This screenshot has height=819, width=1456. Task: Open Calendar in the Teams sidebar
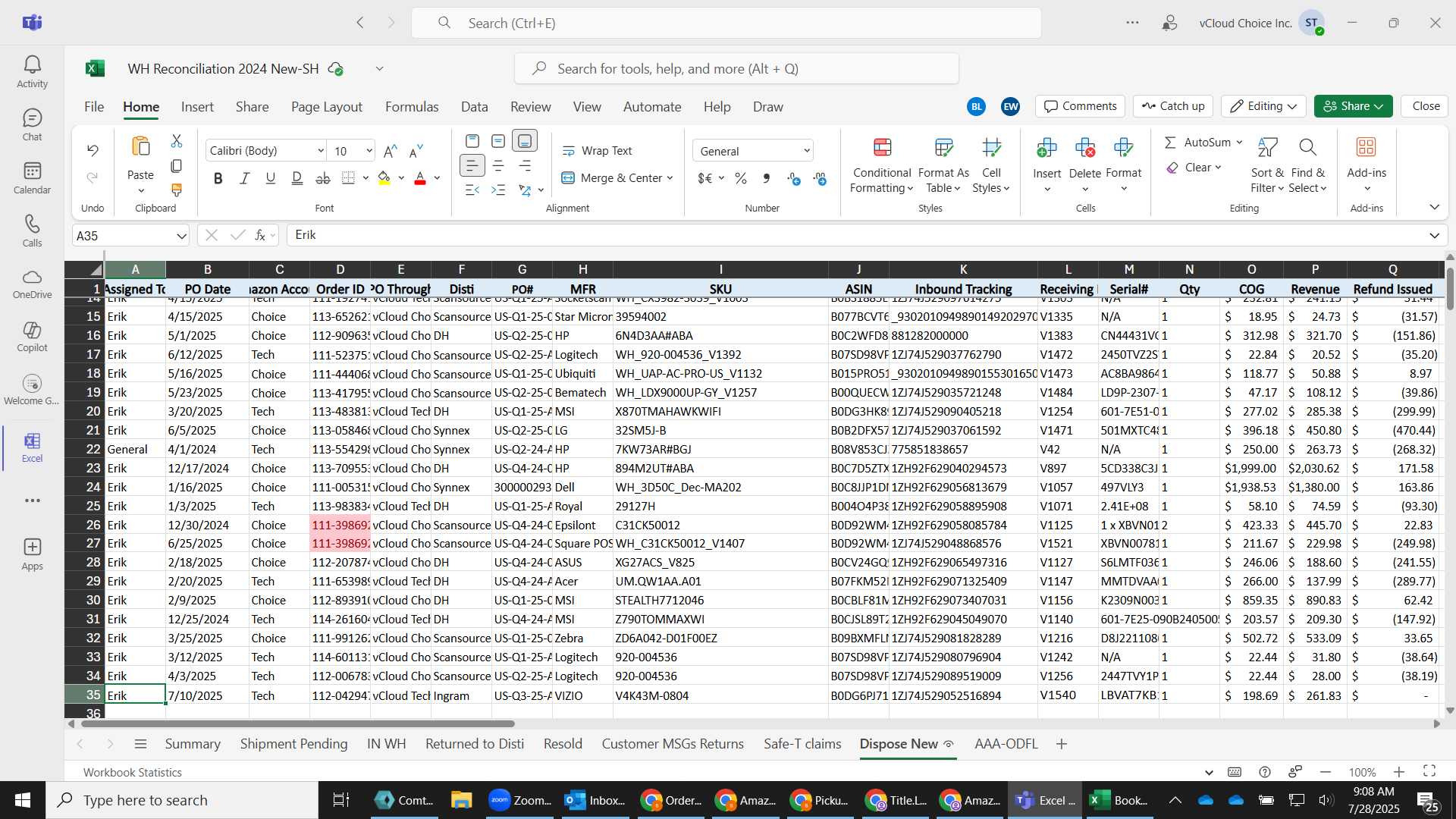coord(32,178)
